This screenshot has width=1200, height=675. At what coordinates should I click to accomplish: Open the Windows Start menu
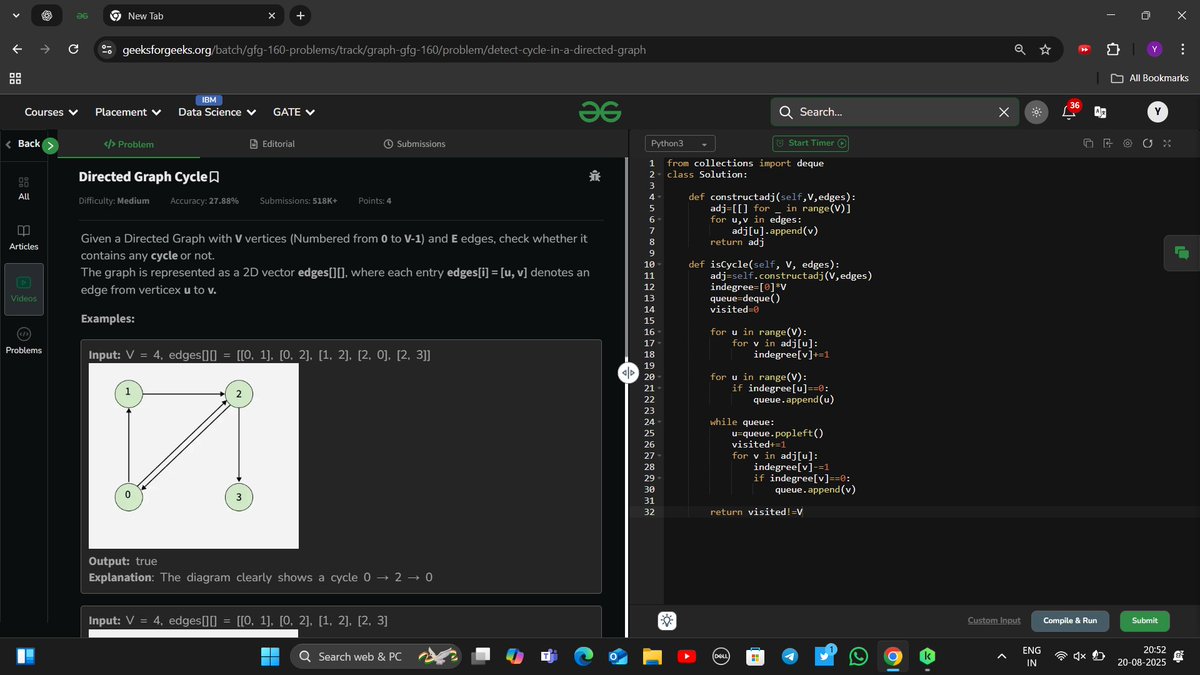pos(271,656)
